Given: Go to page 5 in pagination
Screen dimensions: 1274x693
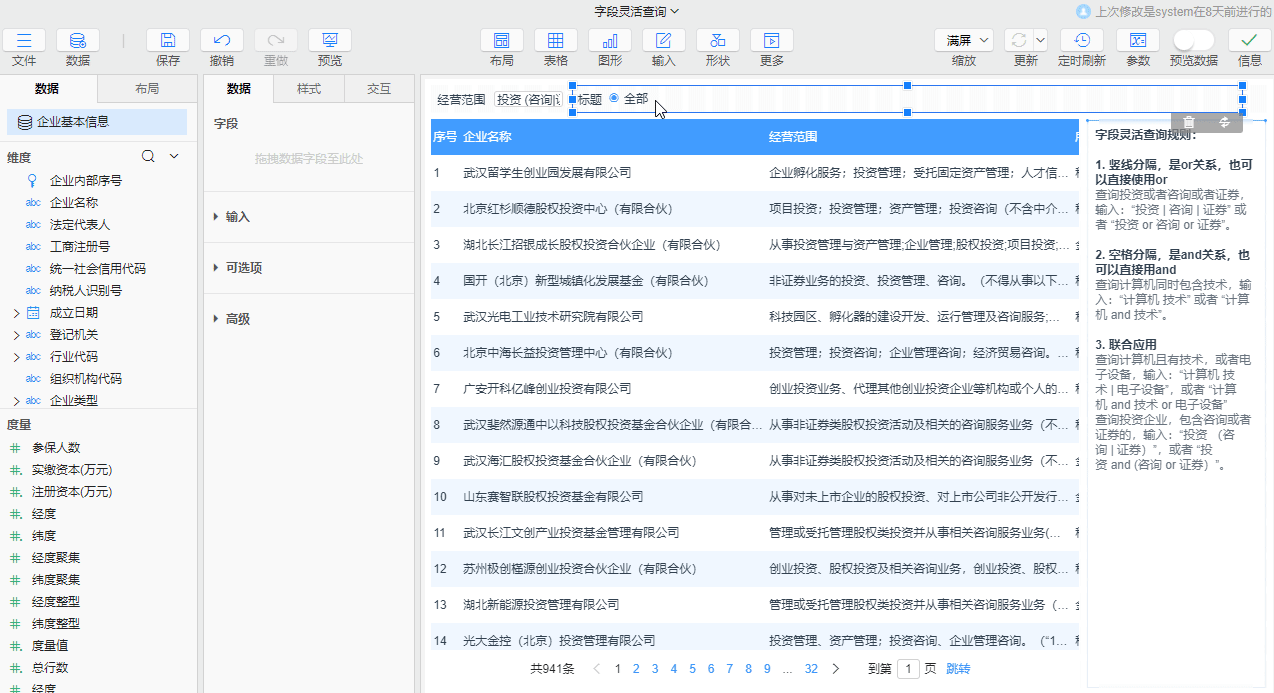Looking at the screenshot, I should [692, 668].
